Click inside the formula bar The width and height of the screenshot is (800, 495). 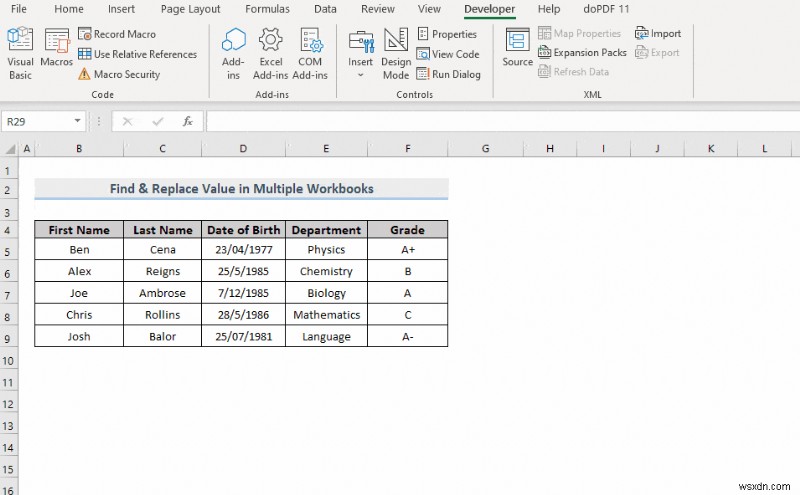[503, 121]
